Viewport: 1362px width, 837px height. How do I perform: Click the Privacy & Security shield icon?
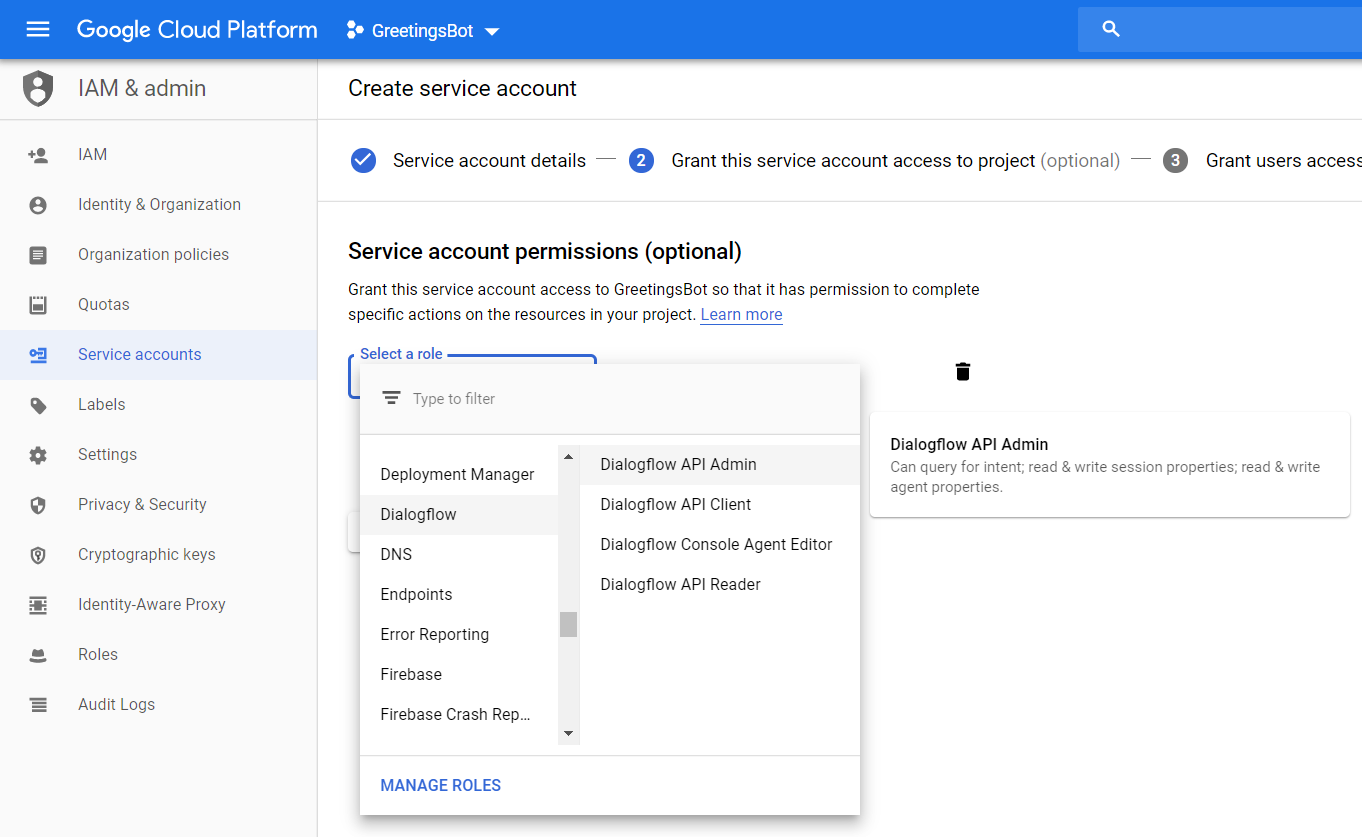click(38, 505)
